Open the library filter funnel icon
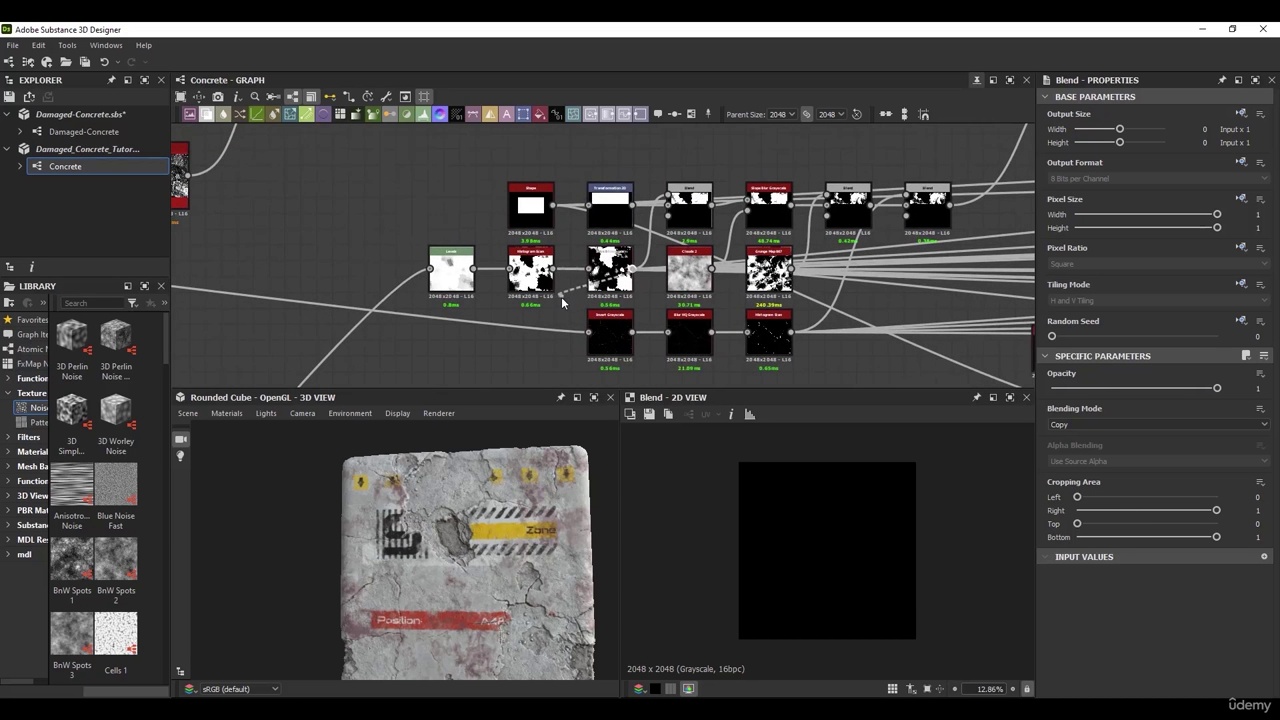1280x720 pixels. (132, 303)
